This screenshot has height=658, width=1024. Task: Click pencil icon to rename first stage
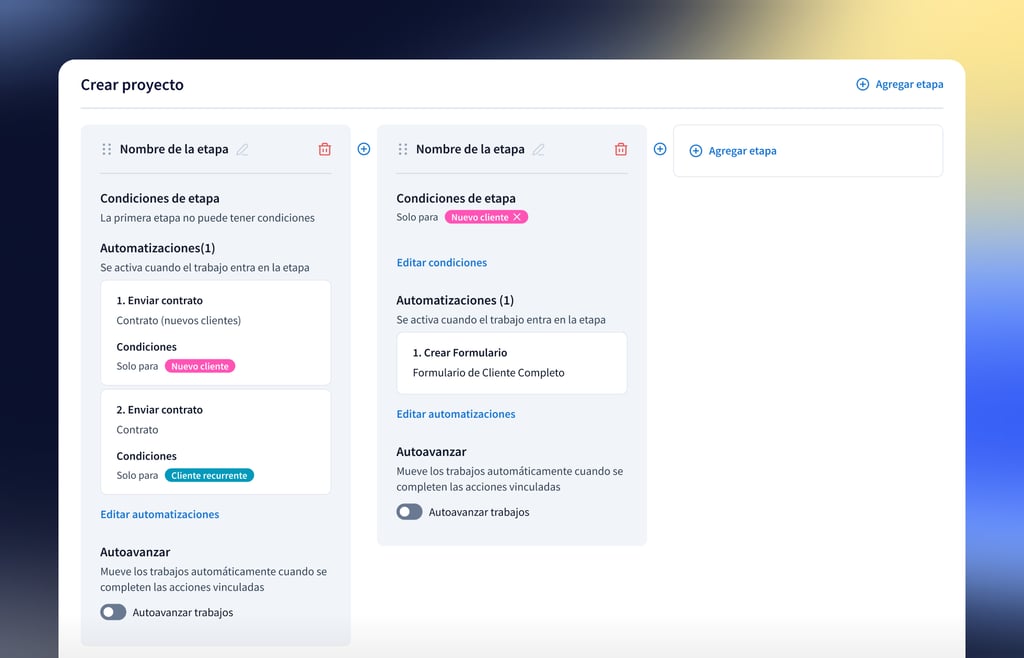tap(242, 149)
